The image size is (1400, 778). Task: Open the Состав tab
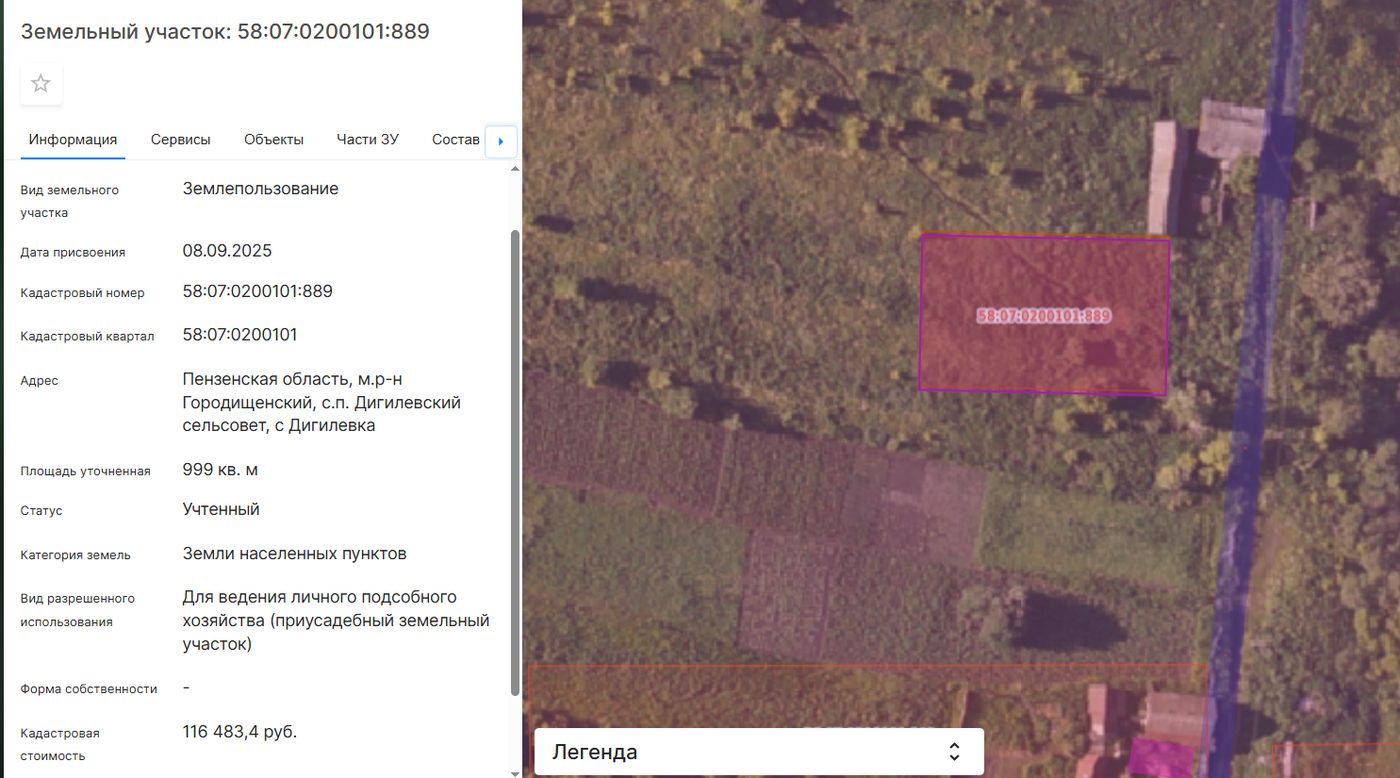point(456,140)
